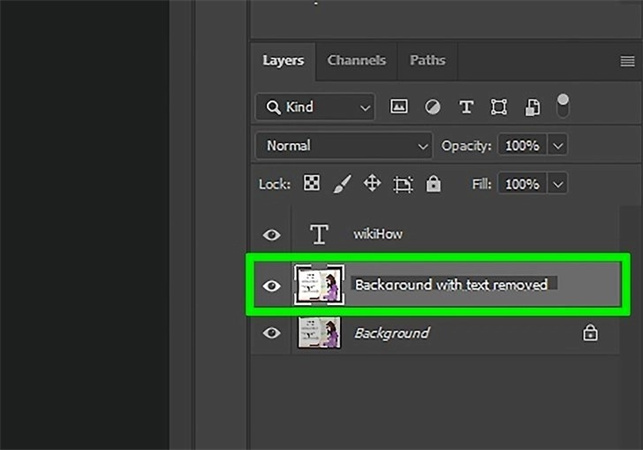Hide the Background layer
This screenshot has width=643, height=450.
pyautogui.click(x=271, y=333)
